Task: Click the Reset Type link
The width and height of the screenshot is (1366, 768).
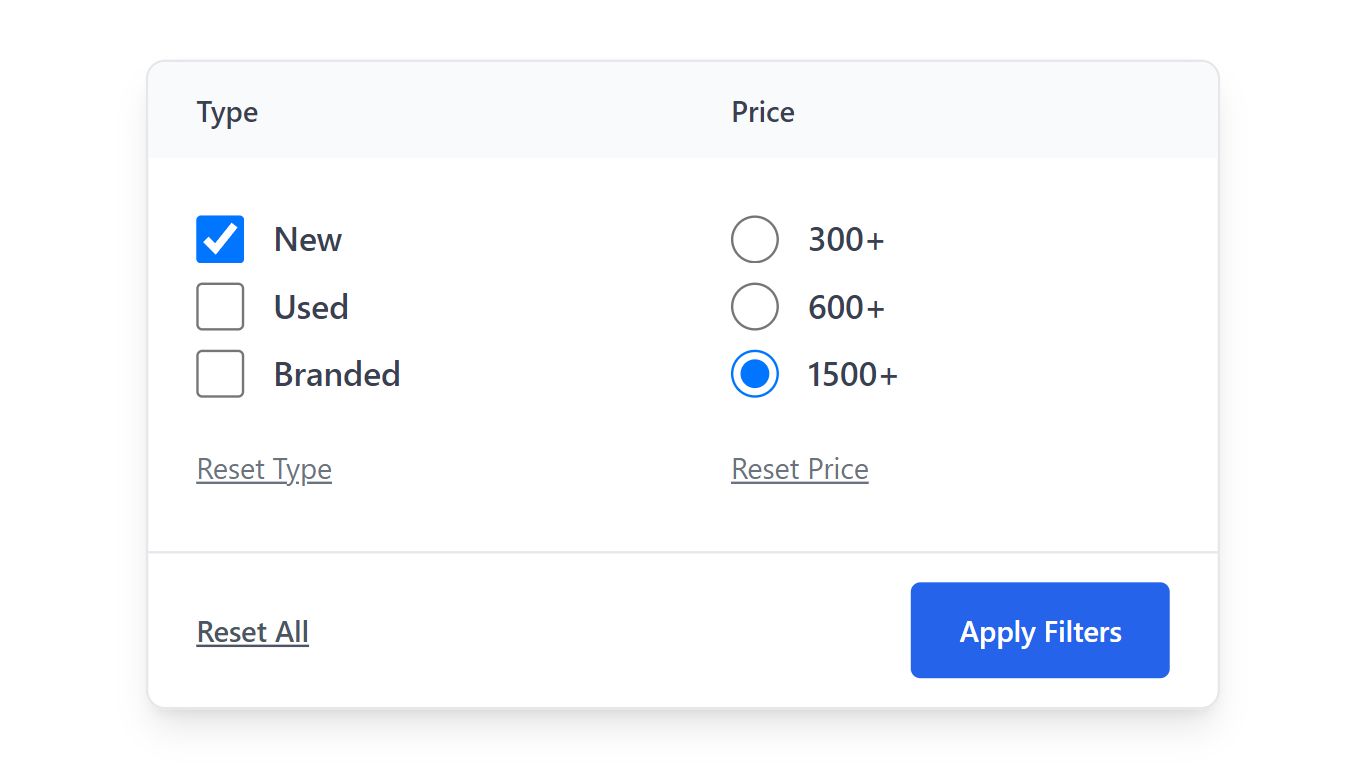Action: coord(264,468)
